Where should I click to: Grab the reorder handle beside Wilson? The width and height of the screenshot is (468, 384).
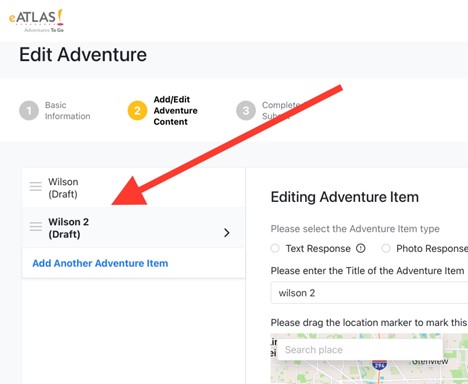pos(36,186)
